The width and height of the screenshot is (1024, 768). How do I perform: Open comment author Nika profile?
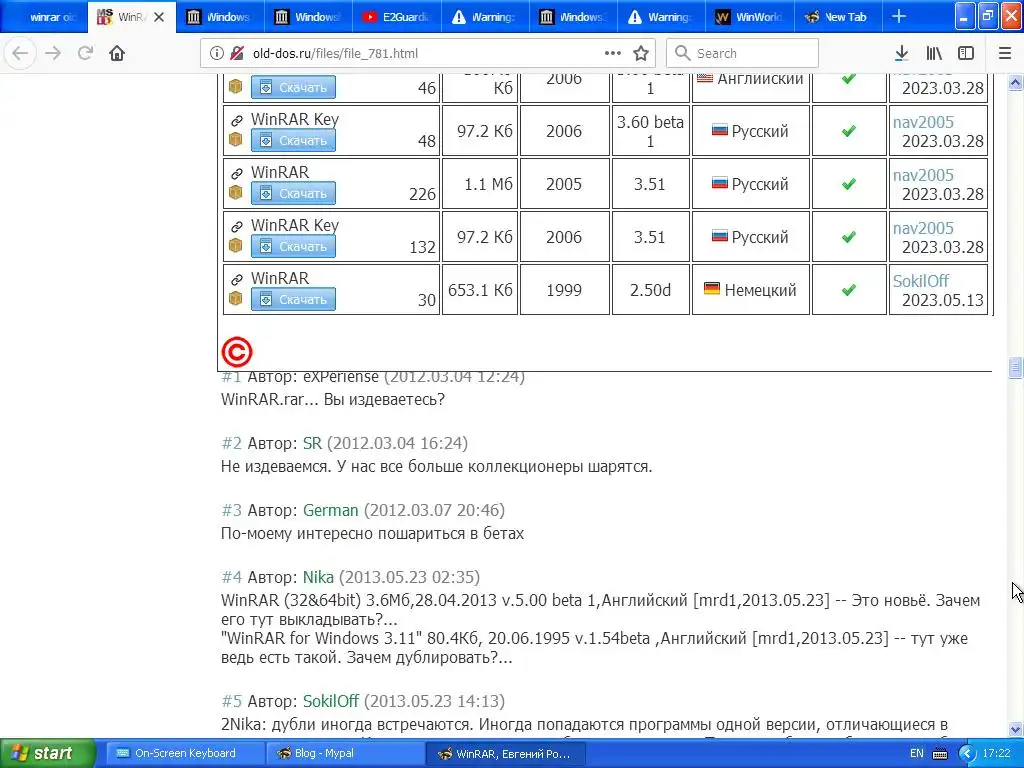(x=318, y=577)
